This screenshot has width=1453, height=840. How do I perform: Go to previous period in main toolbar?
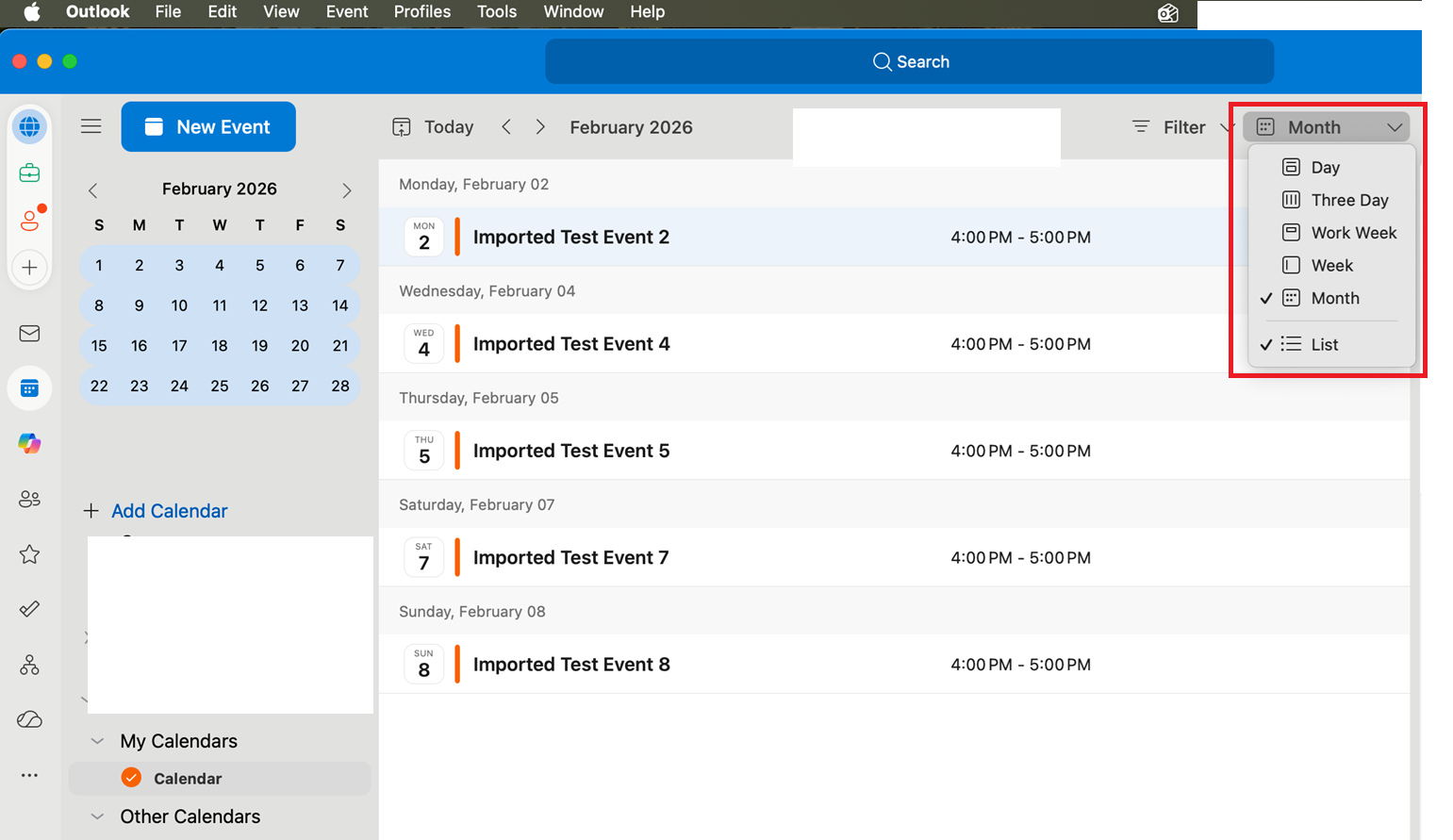[506, 127]
